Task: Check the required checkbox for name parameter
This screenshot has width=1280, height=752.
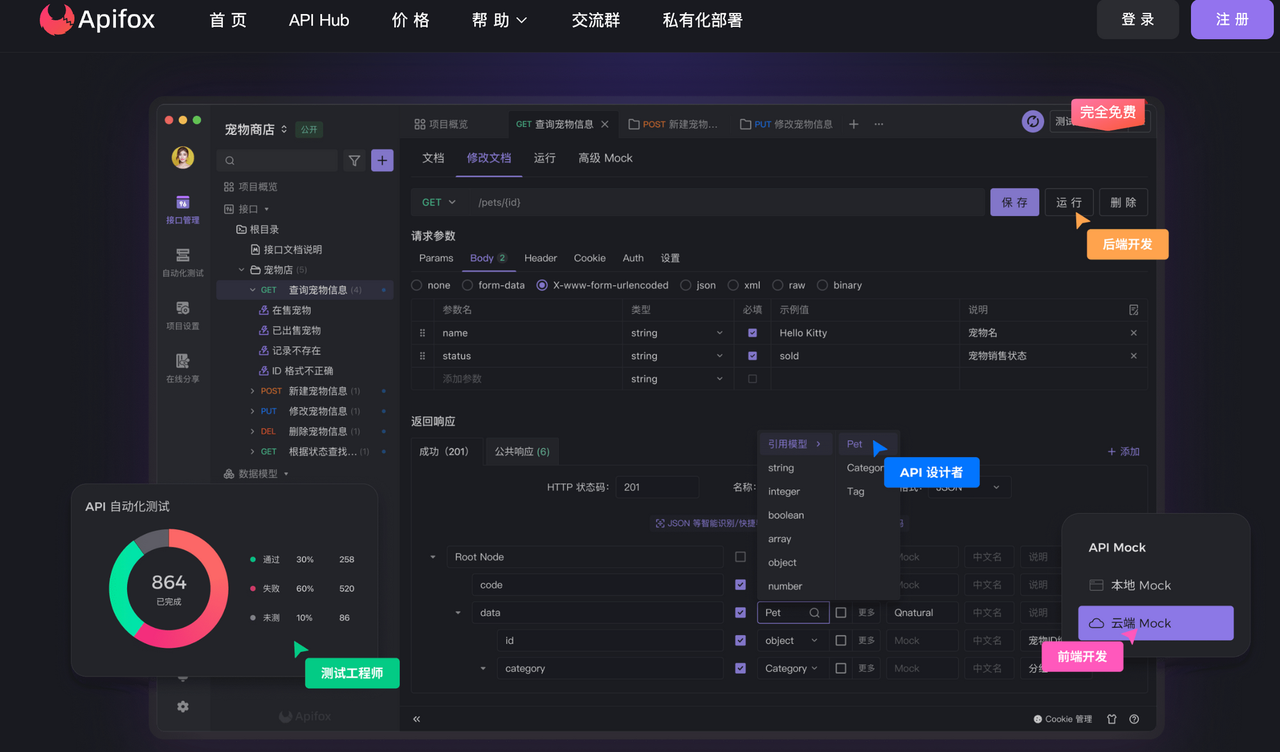Action: click(750, 332)
